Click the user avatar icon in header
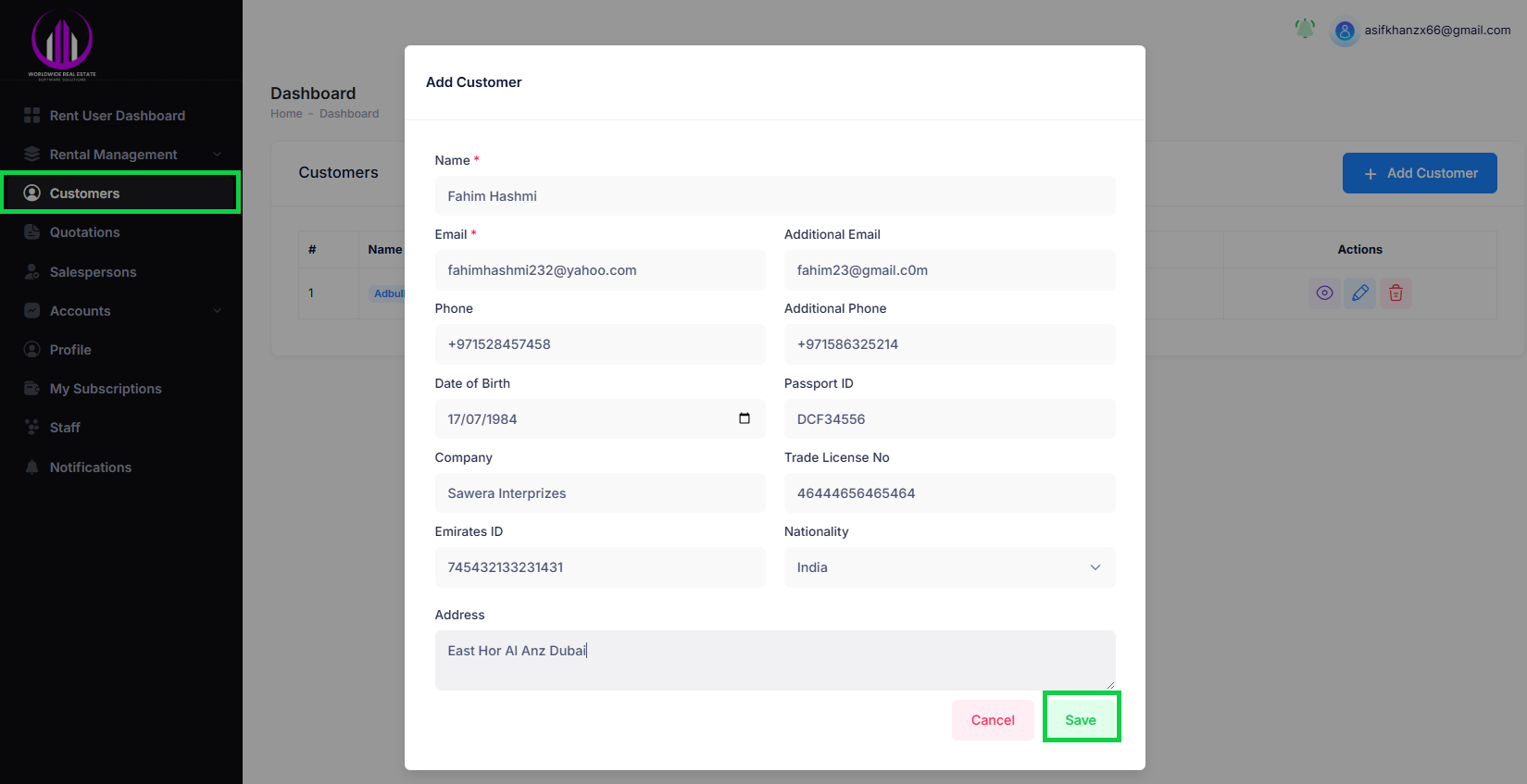Image resolution: width=1527 pixels, height=784 pixels. pos(1345,31)
